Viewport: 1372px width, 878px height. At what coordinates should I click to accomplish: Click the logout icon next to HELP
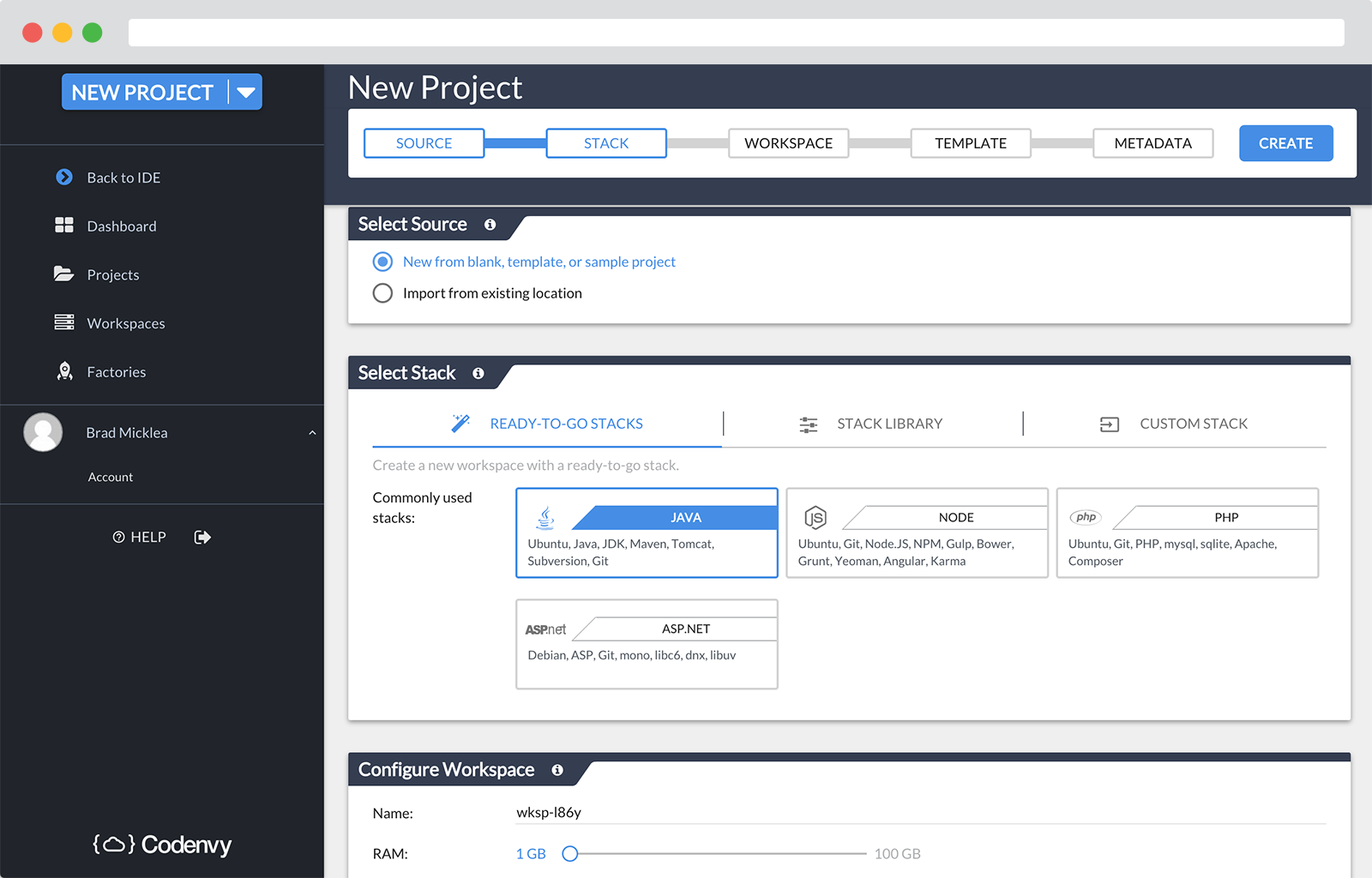tap(202, 537)
